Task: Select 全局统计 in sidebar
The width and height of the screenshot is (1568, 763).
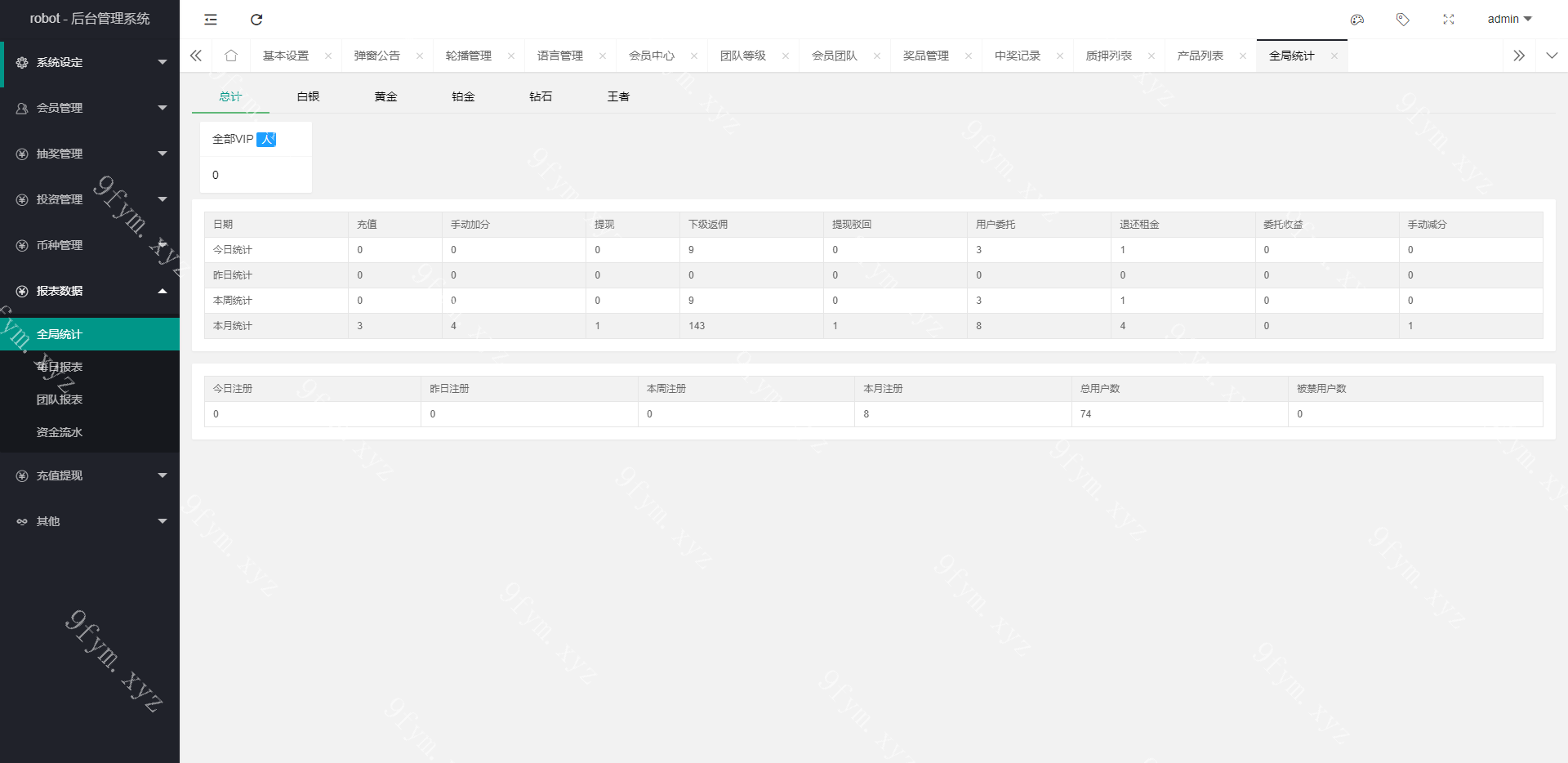Action: click(x=90, y=334)
